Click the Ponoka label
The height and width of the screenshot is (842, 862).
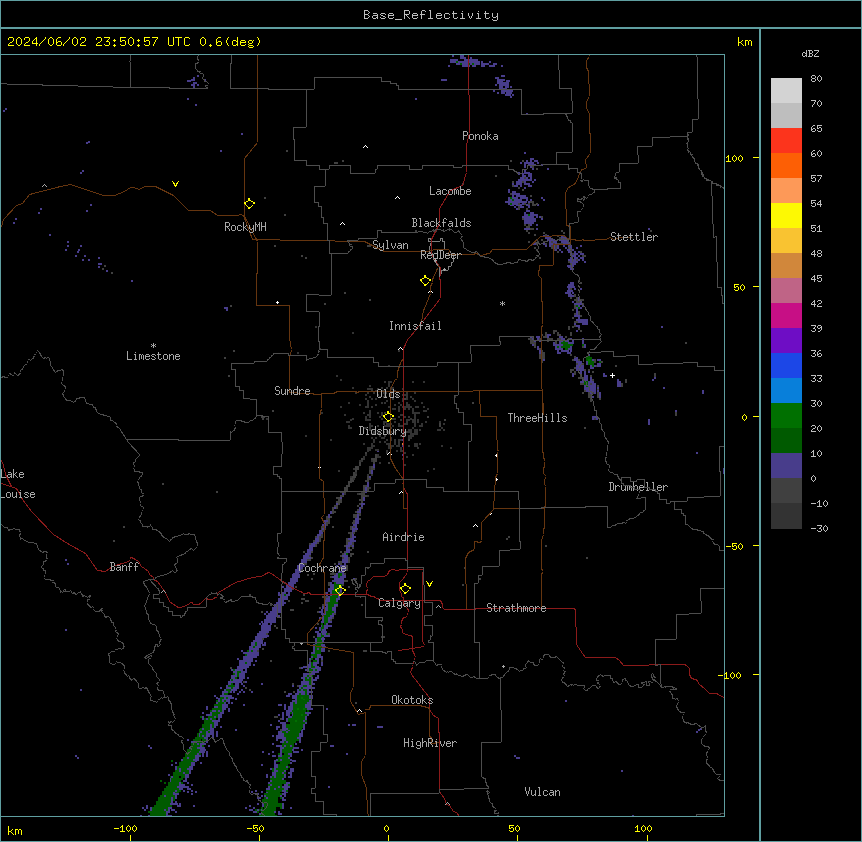[x=480, y=136]
